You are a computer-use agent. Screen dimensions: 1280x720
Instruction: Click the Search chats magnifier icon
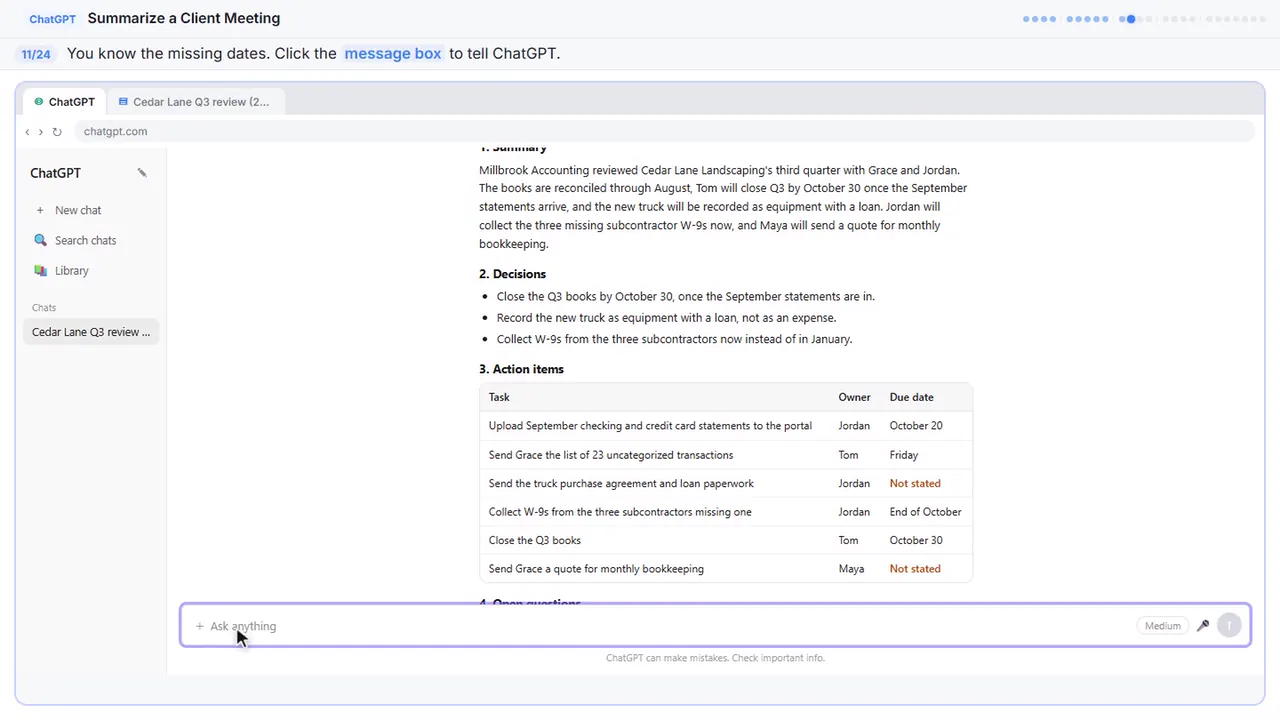pyautogui.click(x=40, y=240)
